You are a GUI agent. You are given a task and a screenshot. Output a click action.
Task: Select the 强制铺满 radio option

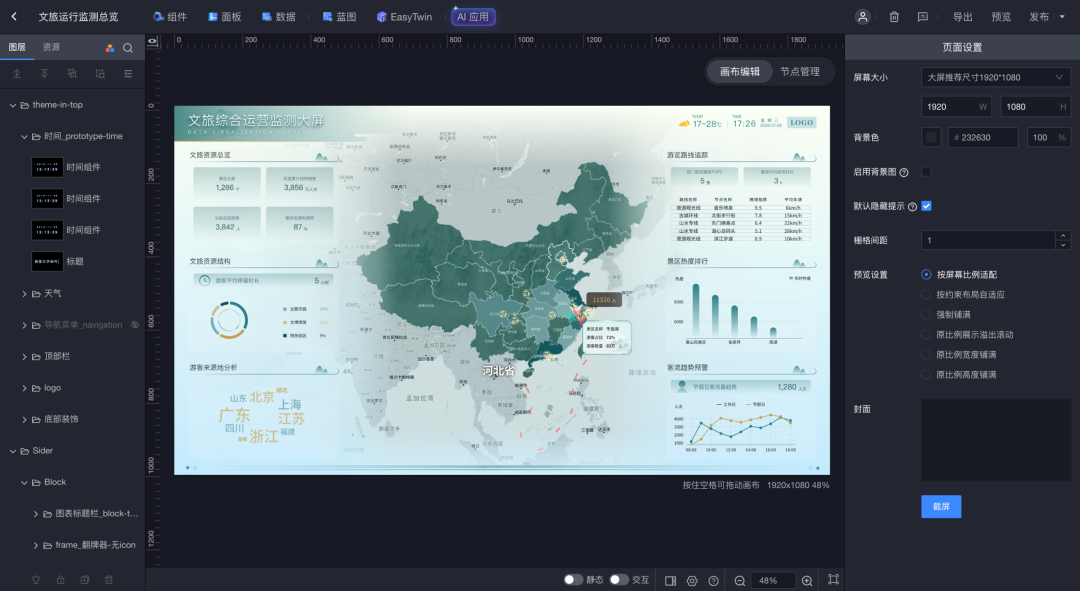pyautogui.click(x=926, y=314)
